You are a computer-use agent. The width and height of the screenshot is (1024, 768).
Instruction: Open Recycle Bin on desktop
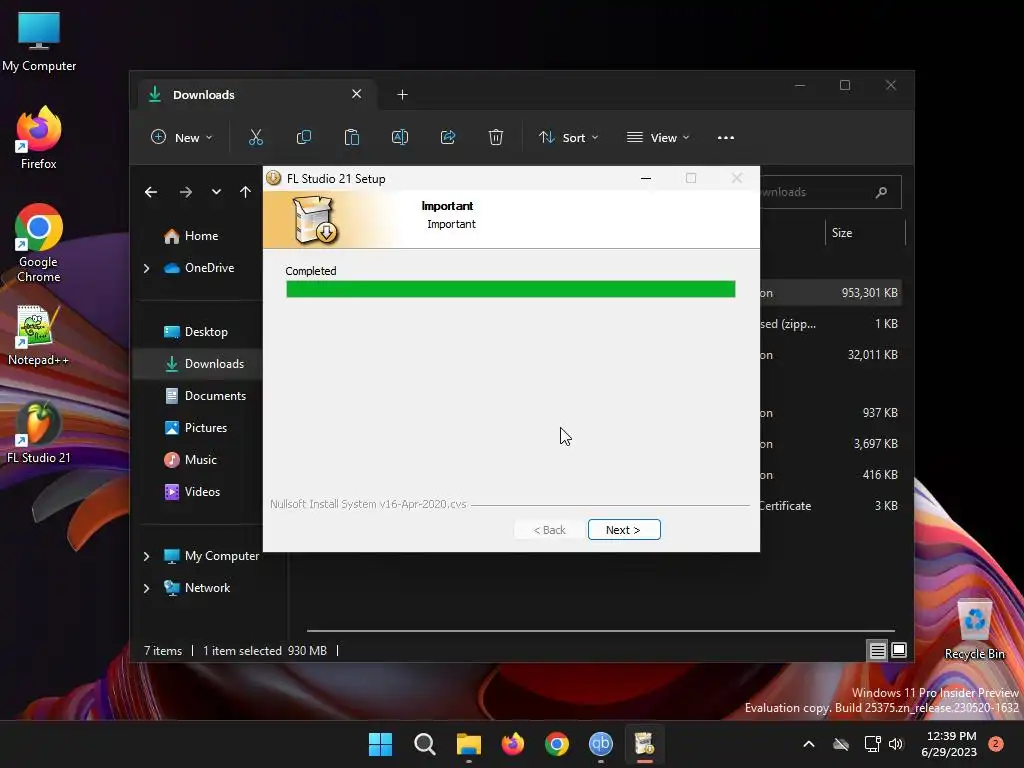pos(974,630)
